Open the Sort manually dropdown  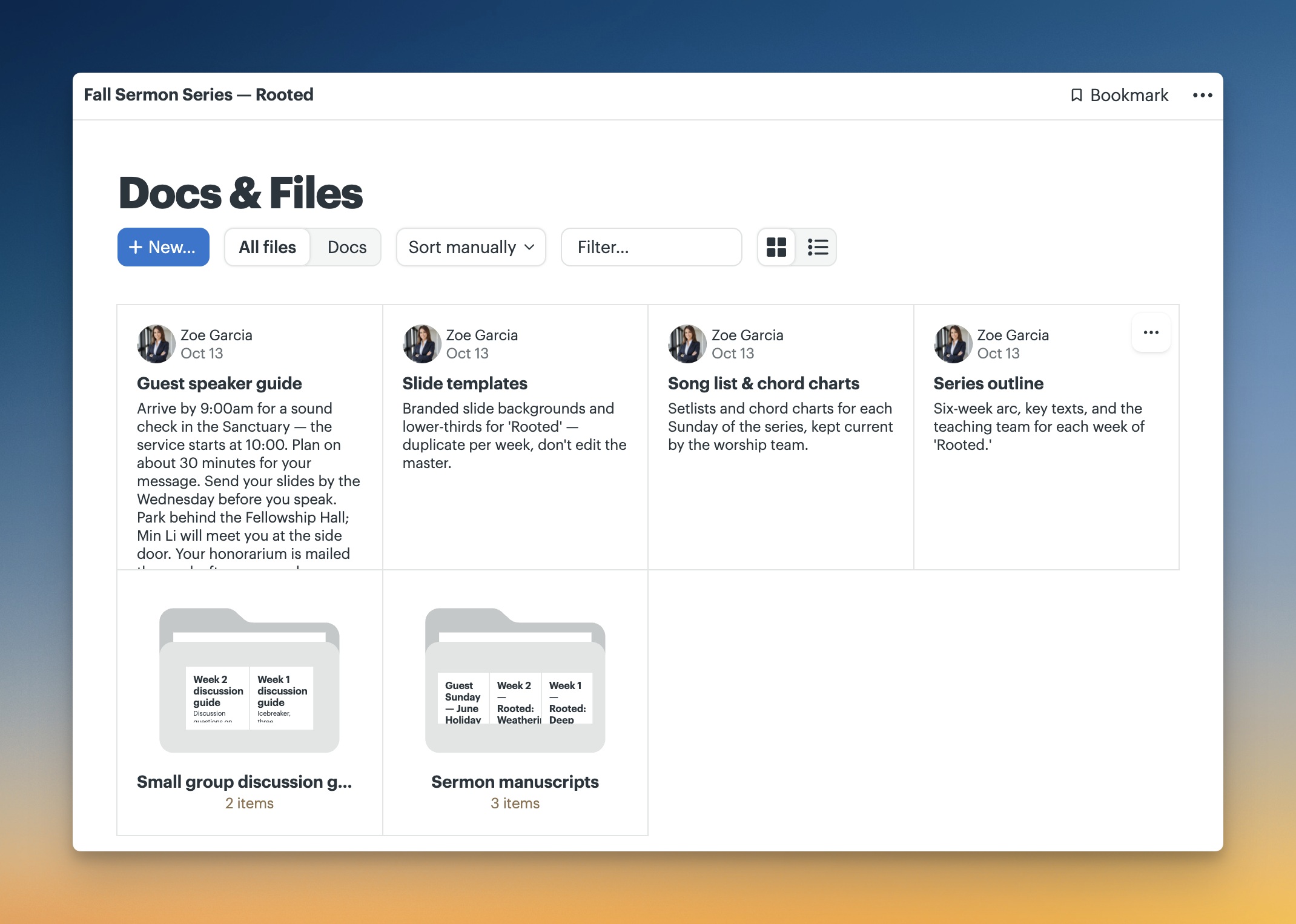(x=471, y=247)
